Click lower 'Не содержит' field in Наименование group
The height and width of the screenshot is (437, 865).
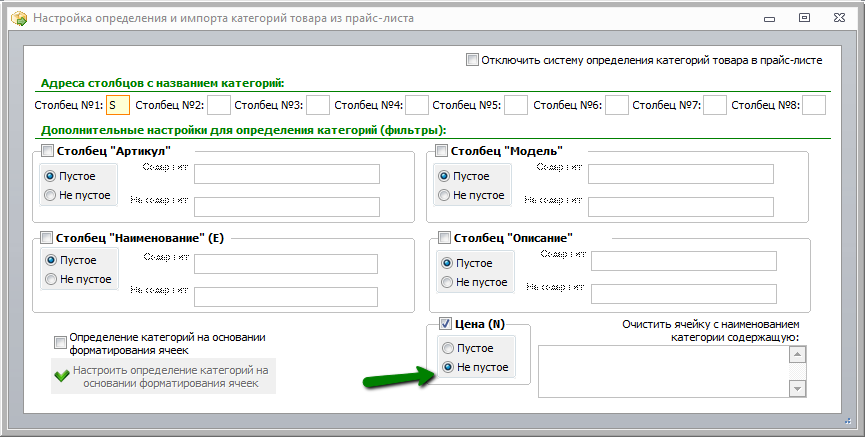286,297
